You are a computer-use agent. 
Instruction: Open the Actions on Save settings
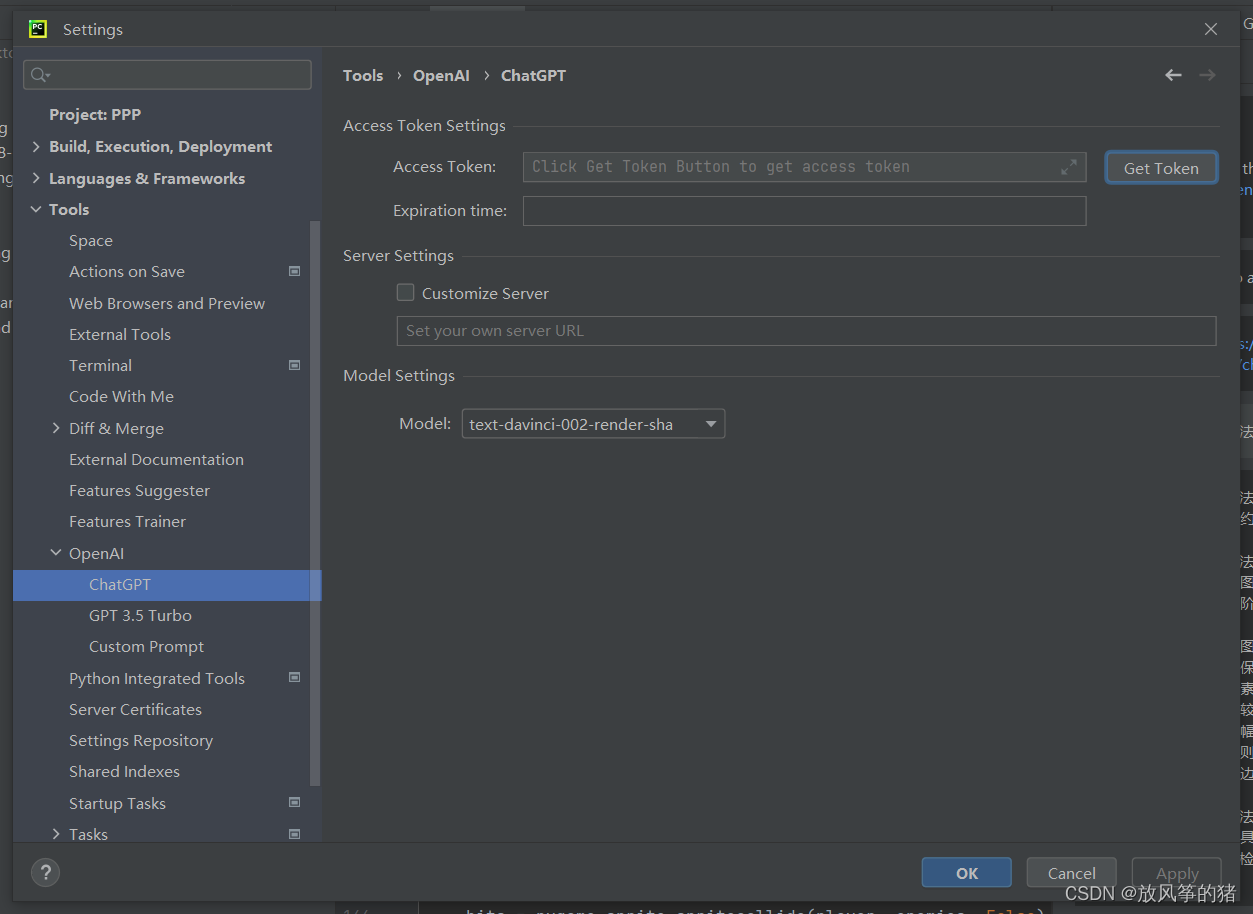click(127, 271)
